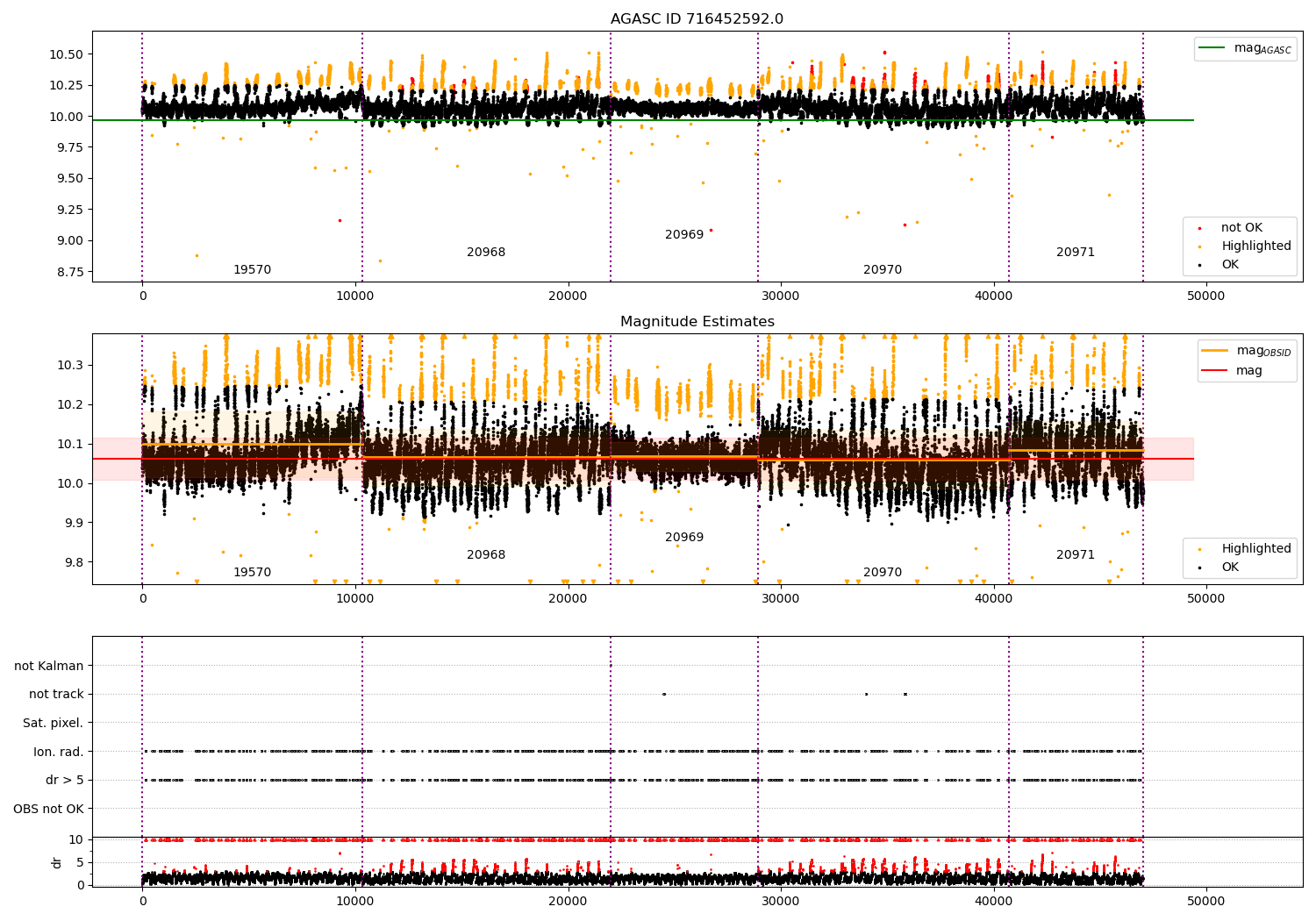Image resolution: width=1316 pixels, height=921 pixels.
Task: Select the 'not Kalman' axis label
Action: click(49, 666)
